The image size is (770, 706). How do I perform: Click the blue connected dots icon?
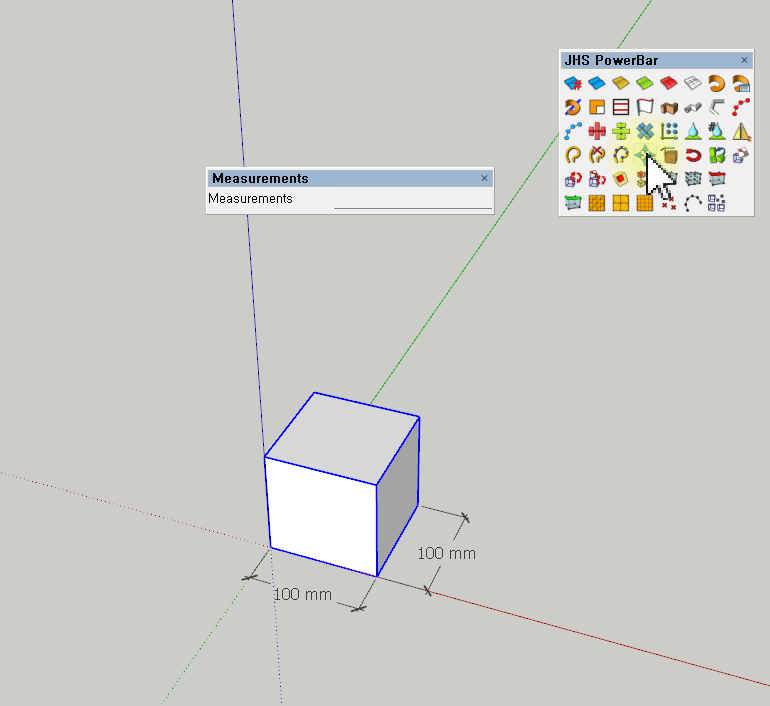[573, 131]
